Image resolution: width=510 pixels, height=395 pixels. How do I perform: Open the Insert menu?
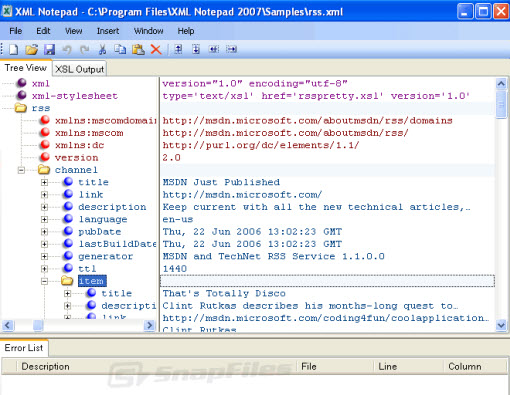pos(108,31)
